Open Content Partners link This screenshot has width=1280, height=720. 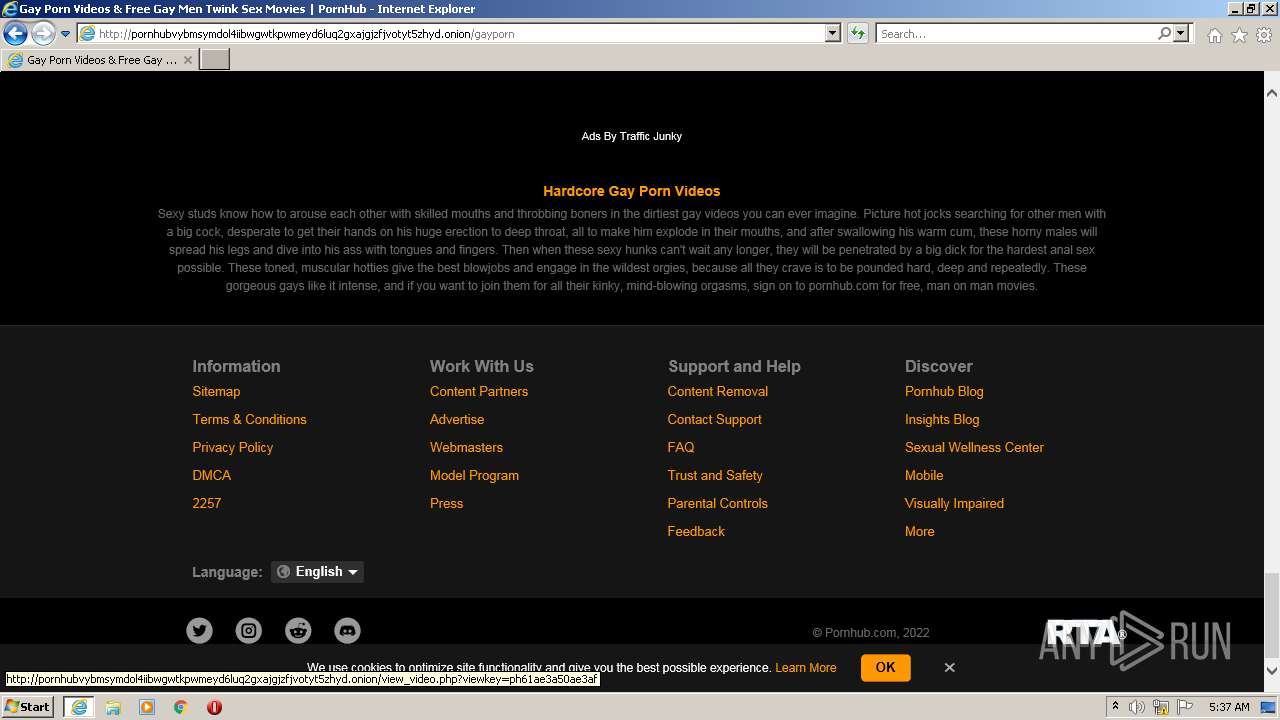479,391
